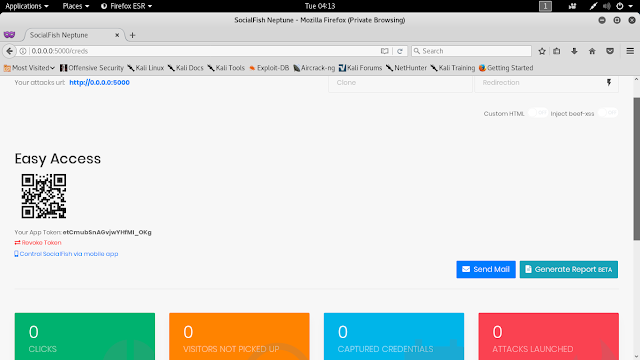Click the Easy Access heading

pos(58,159)
